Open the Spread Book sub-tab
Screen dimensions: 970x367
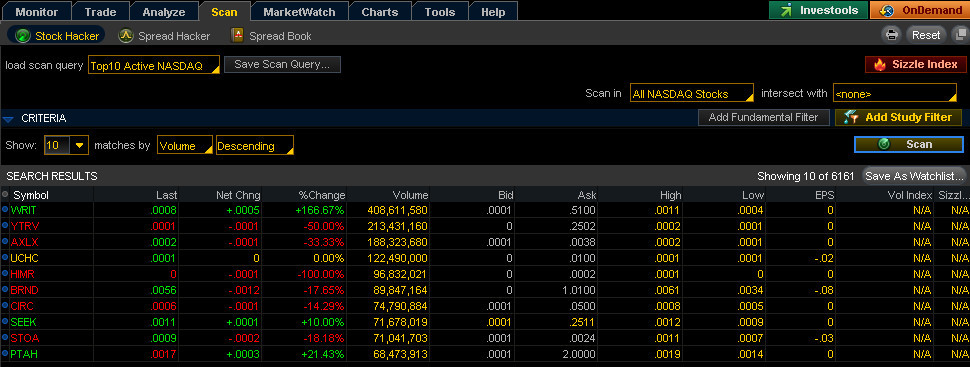[x=271, y=36]
